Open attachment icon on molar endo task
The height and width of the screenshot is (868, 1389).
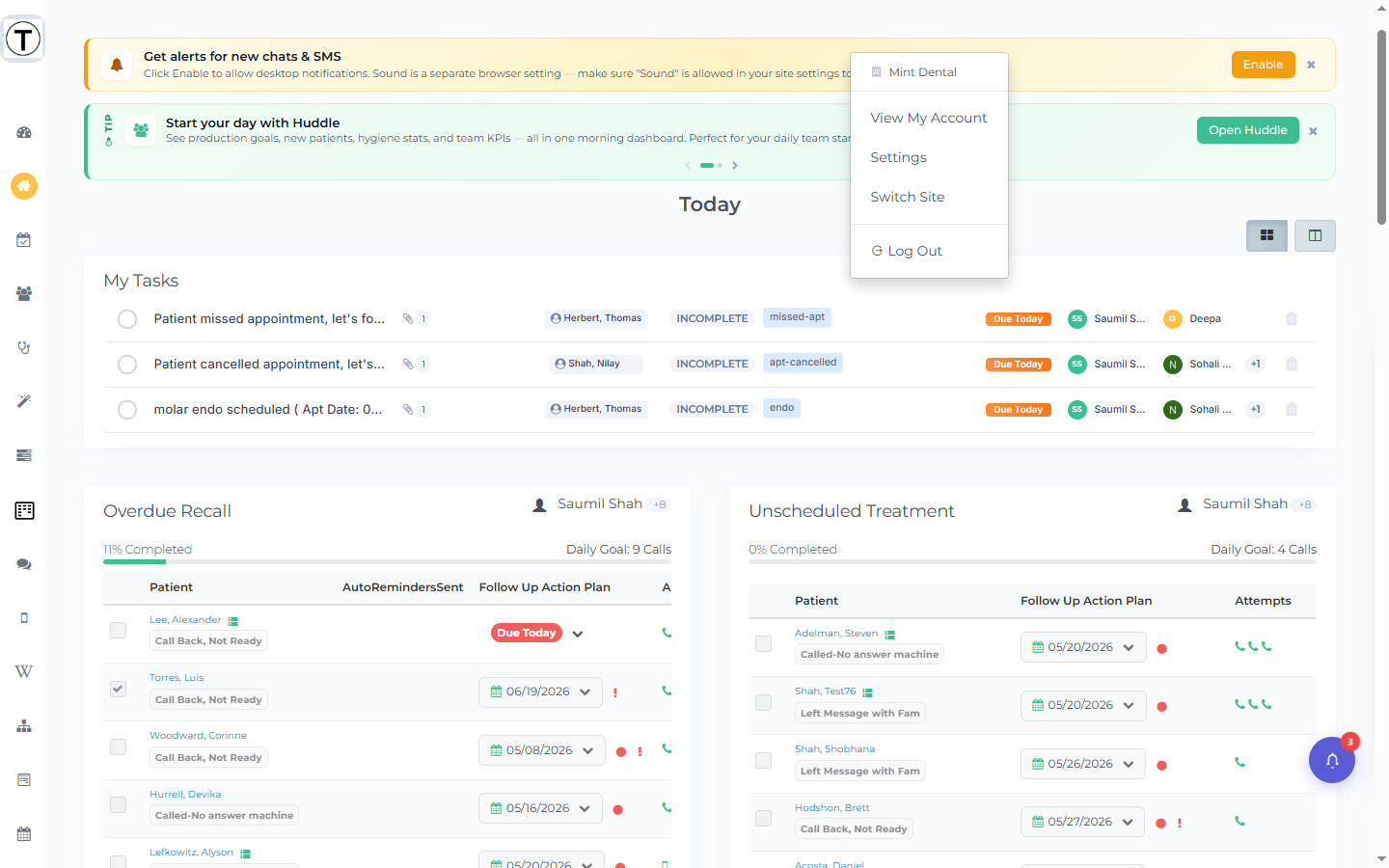tap(408, 410)
